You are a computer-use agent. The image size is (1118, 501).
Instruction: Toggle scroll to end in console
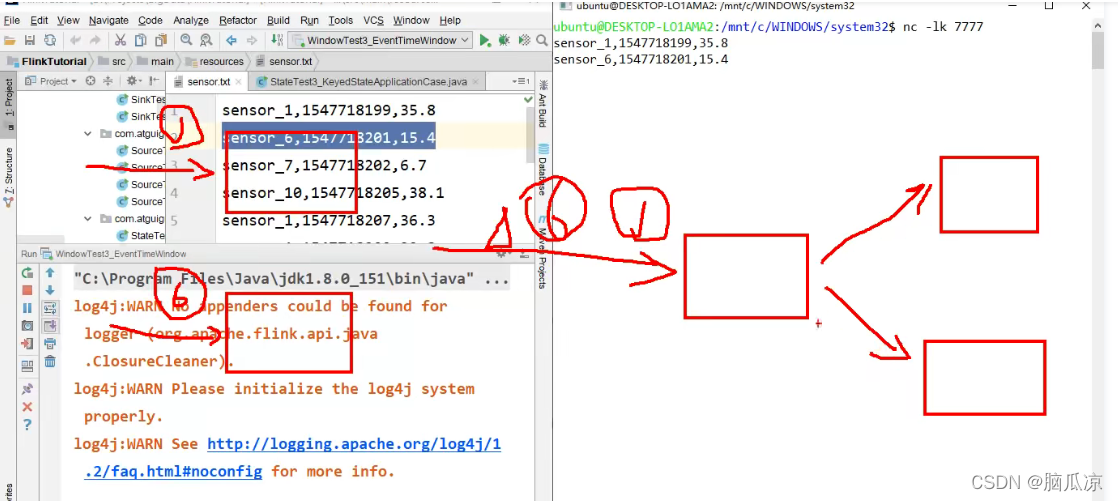click(50, 326)
